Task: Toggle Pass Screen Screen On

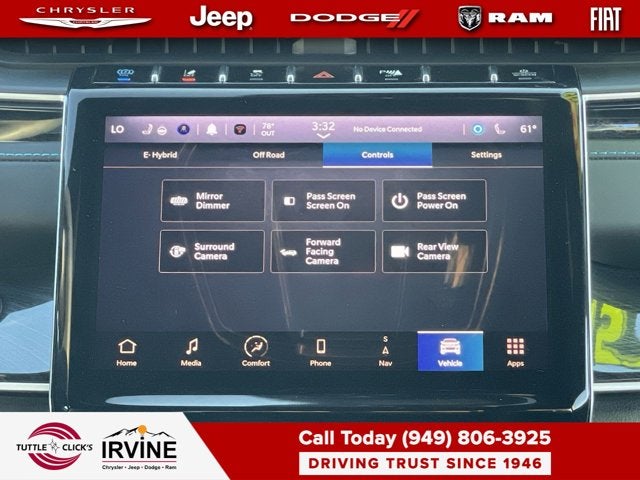Action: (323, 200)
